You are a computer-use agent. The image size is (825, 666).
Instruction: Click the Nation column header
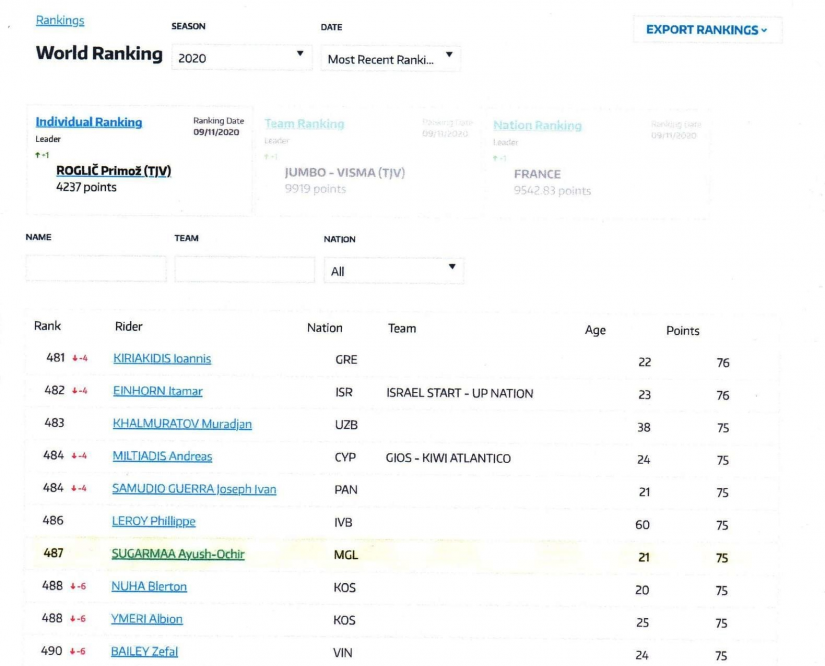325,328
